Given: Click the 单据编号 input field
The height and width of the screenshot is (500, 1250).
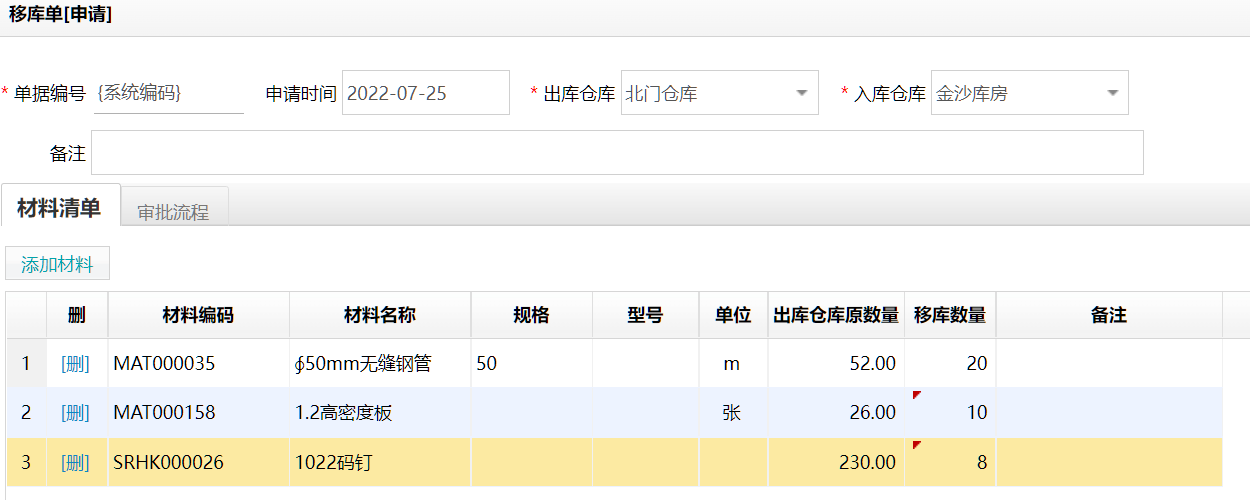Looking at the screenshot, I should pos(168,94).
